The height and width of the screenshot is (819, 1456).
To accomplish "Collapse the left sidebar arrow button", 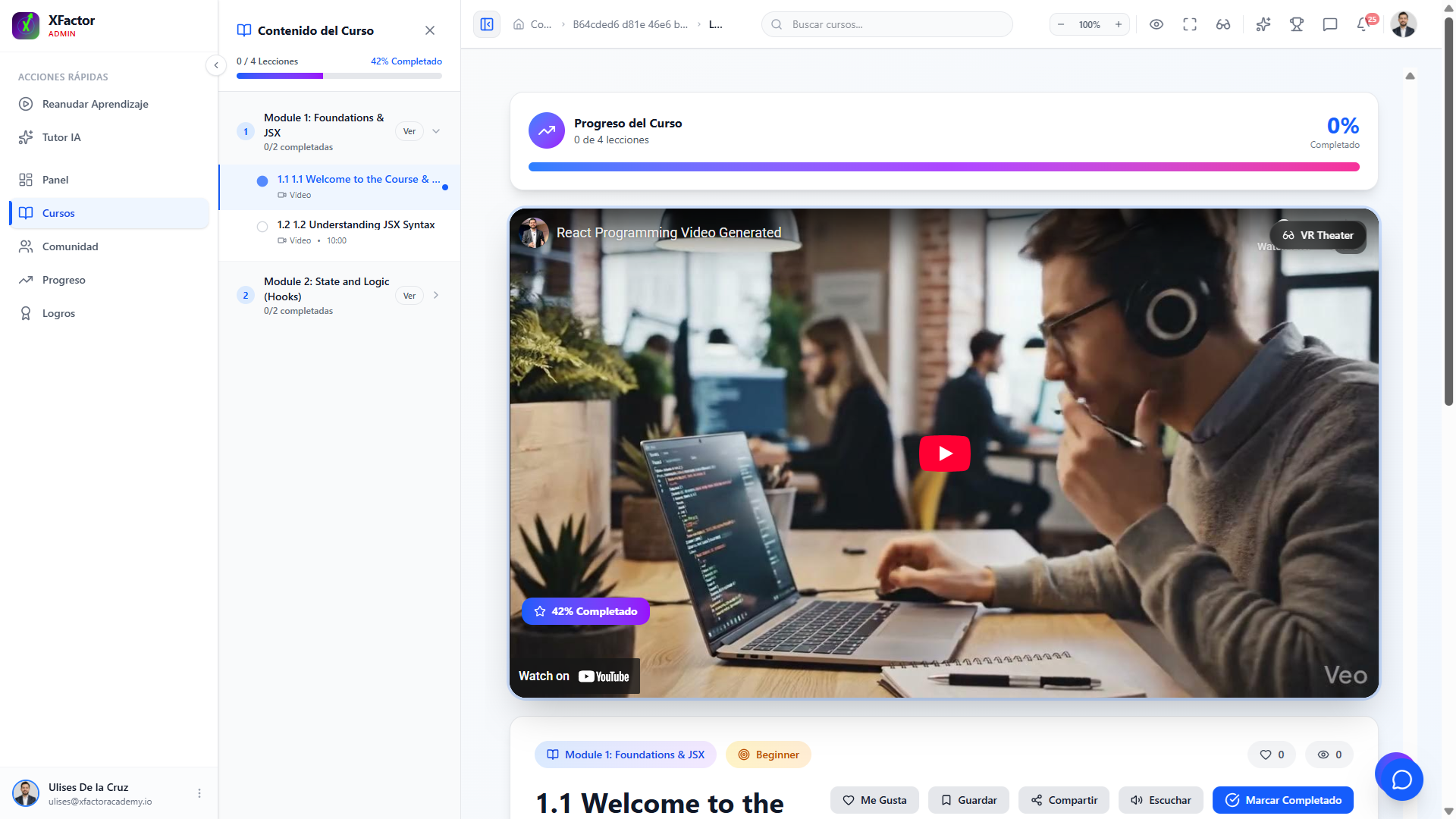I will pyautogui.click(x=216, y=65).
